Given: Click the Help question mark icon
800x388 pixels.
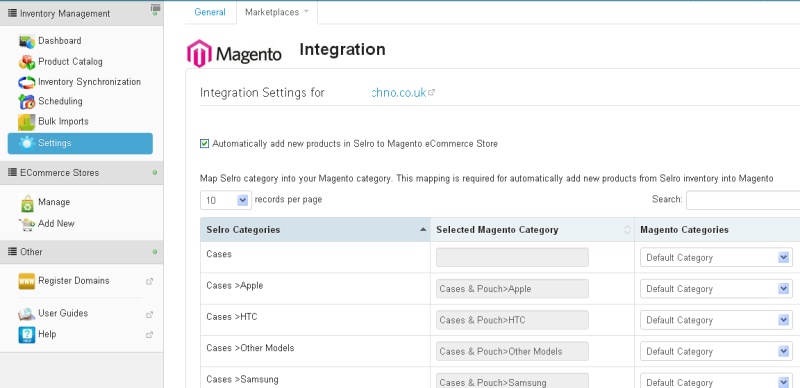Looking at the screenshot, I should pos(27,335).
